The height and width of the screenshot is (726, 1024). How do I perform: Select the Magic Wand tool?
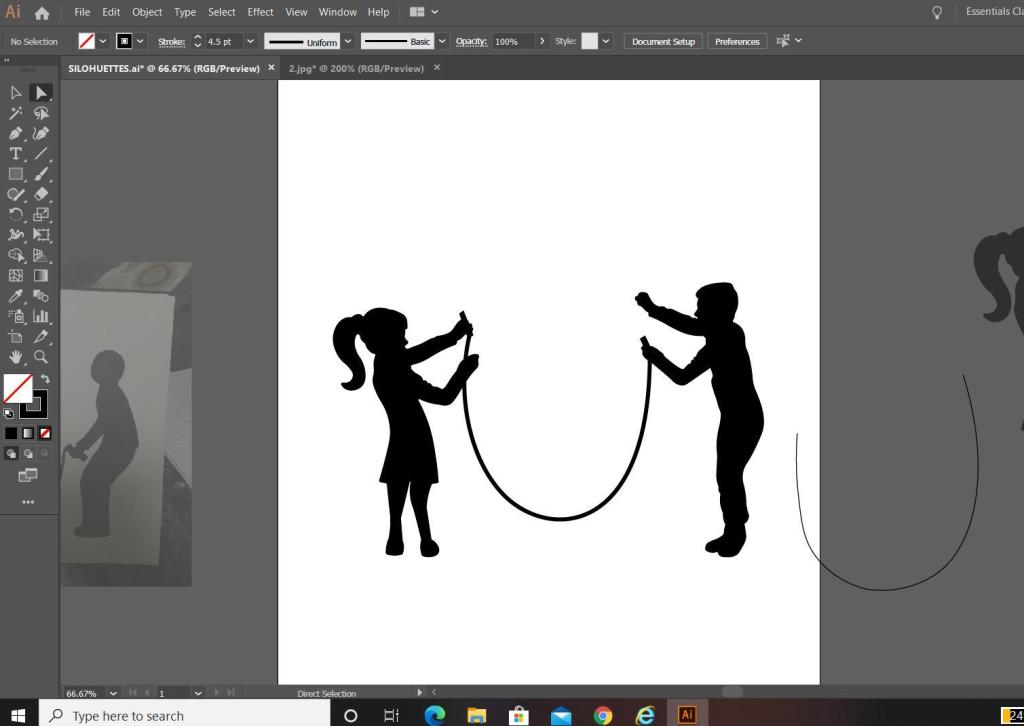tap(16, 113)
